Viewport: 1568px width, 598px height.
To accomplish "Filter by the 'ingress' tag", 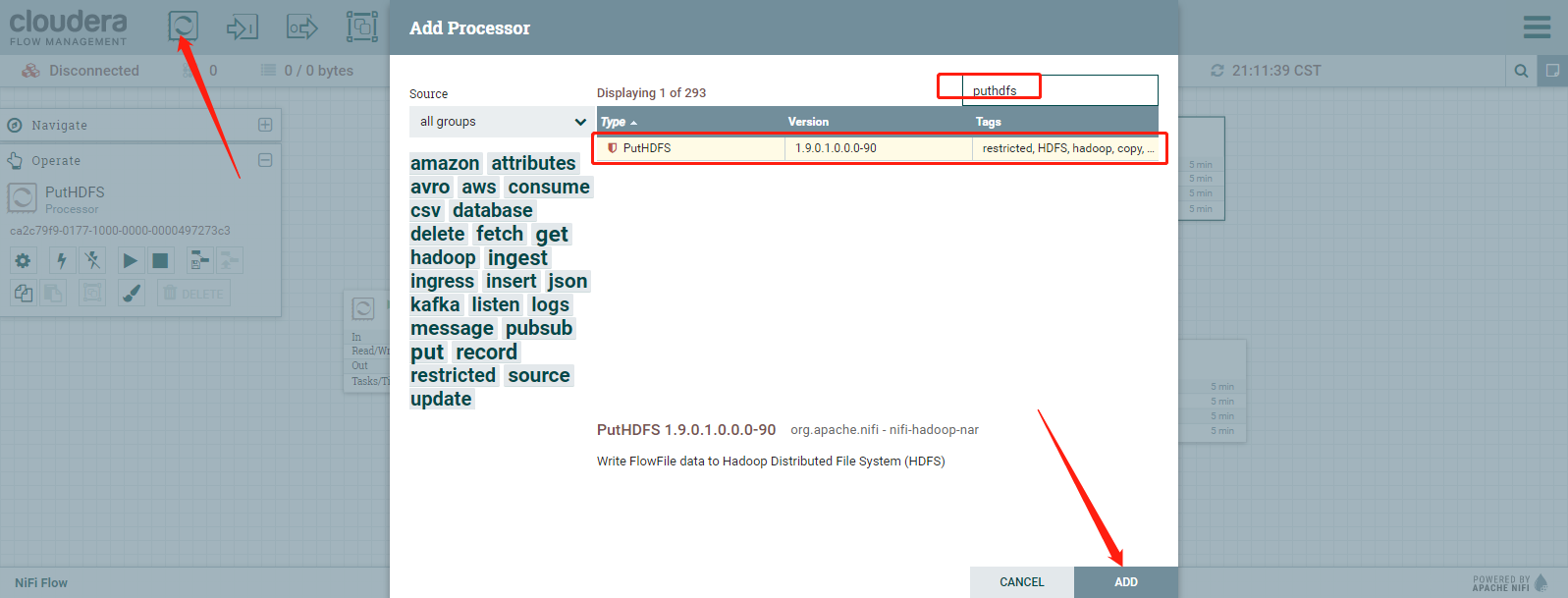I will coord(442,281).
